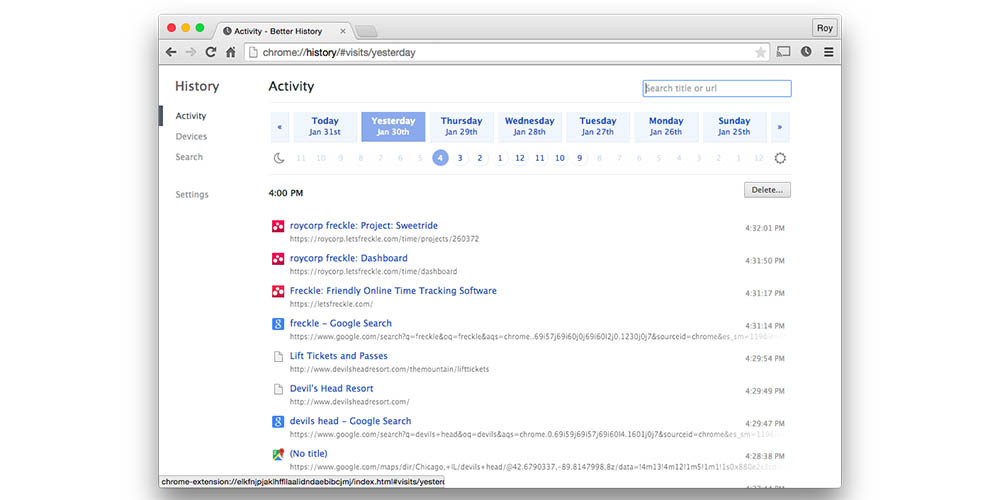The image size is (1000, 500).
Task: Switch to Wednesday Jan 28th tab
Action: pyautogui.click(x=529, y=127)
